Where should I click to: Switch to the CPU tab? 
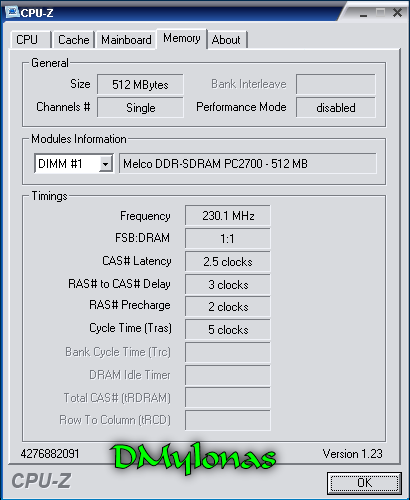31,40
